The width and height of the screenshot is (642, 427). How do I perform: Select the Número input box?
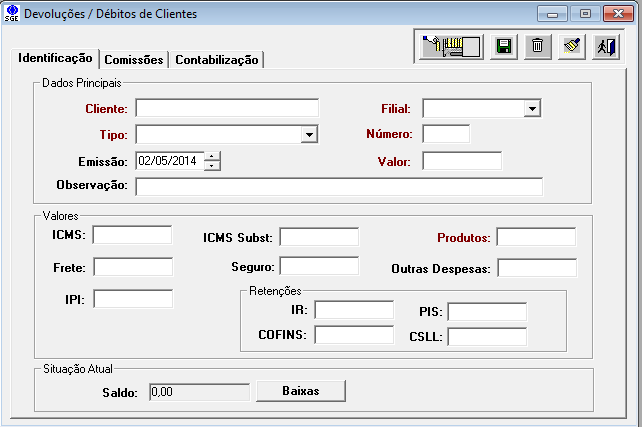click(446, 134)
